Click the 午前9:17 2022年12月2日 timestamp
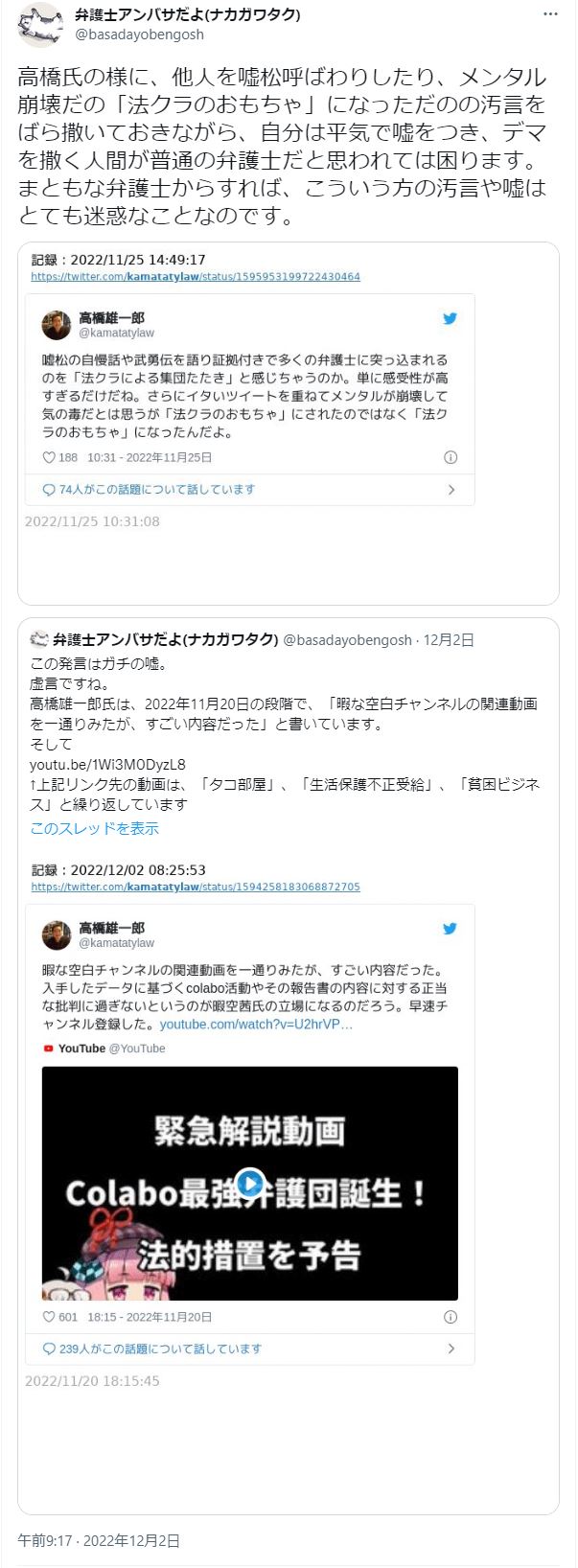This screenshot has width=578, height=1568. pyautogui.click(x=99, y=1540)
